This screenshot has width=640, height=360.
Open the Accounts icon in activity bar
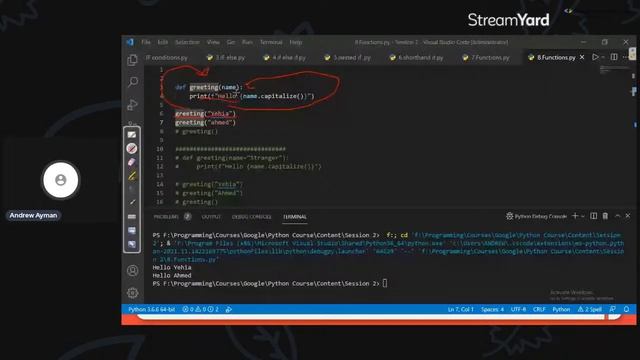(x=132, y=271)
